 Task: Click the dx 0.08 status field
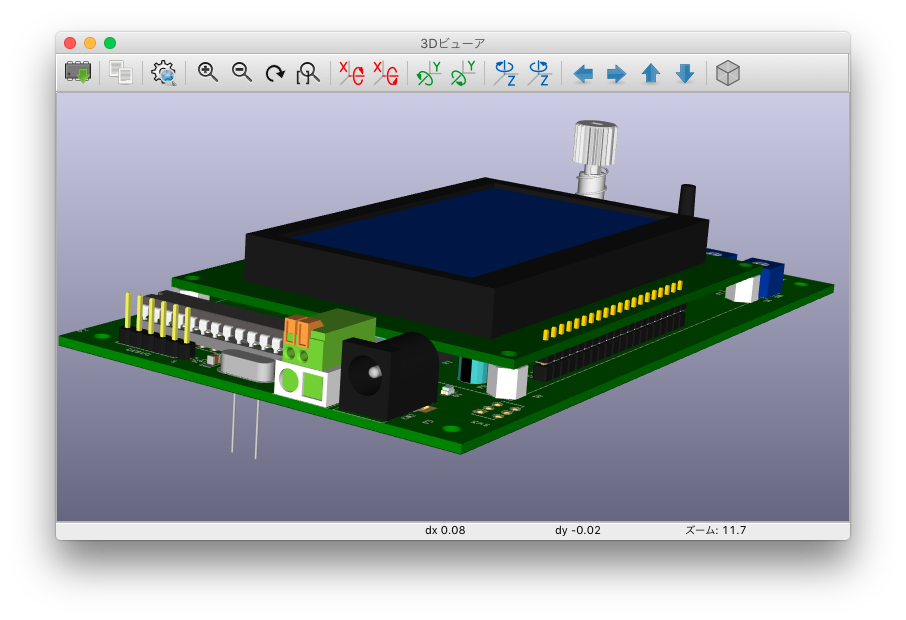click(x=445, y=530)
